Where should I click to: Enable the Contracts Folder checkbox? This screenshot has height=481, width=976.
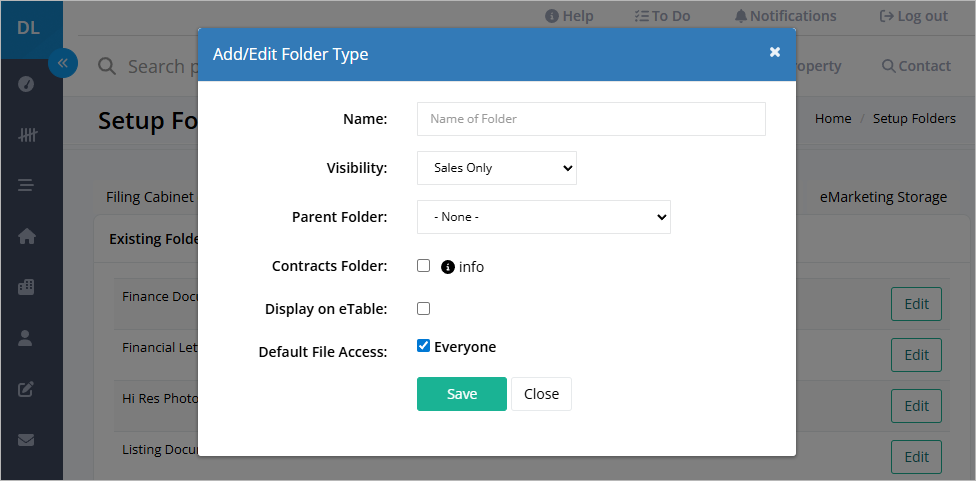(423, 266)
